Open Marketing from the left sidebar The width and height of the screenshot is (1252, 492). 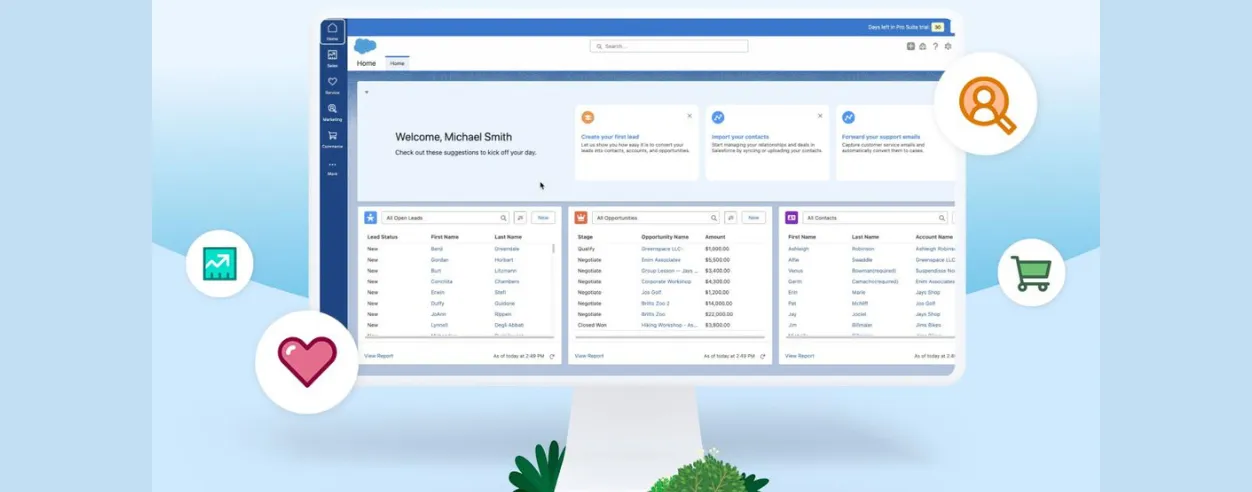(332, 111)
